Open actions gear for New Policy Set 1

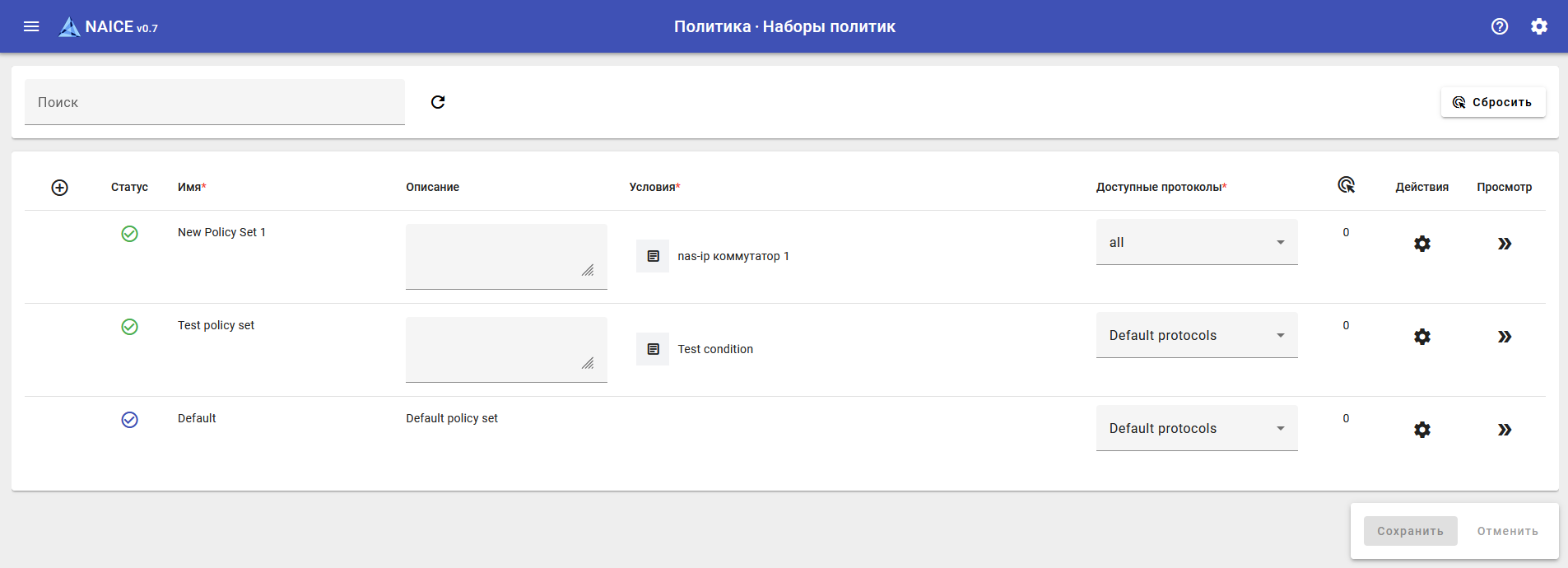[x=1421, y=244]
